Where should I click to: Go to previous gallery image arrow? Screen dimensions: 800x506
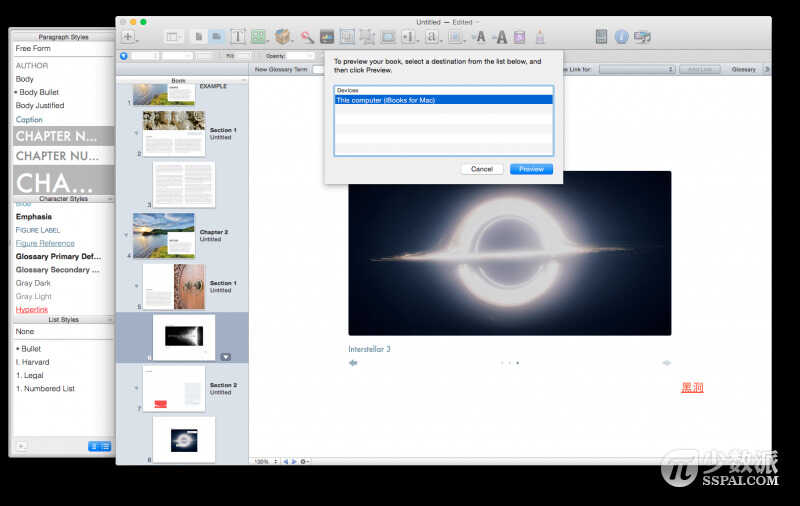coord(353,363)
